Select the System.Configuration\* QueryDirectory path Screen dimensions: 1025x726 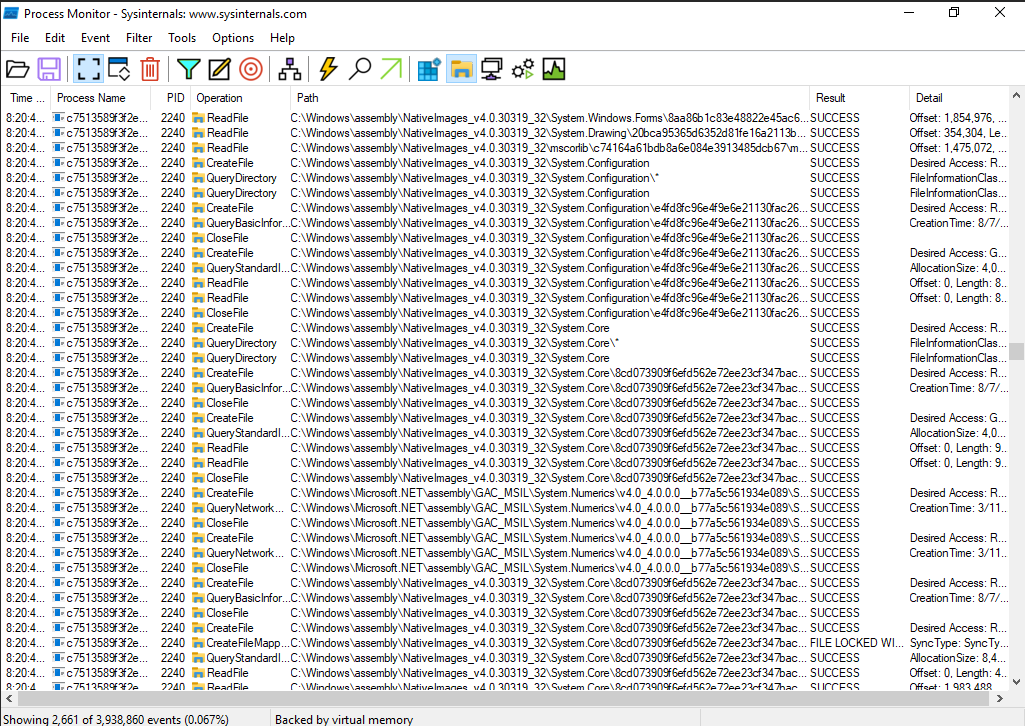coord(475,178)
